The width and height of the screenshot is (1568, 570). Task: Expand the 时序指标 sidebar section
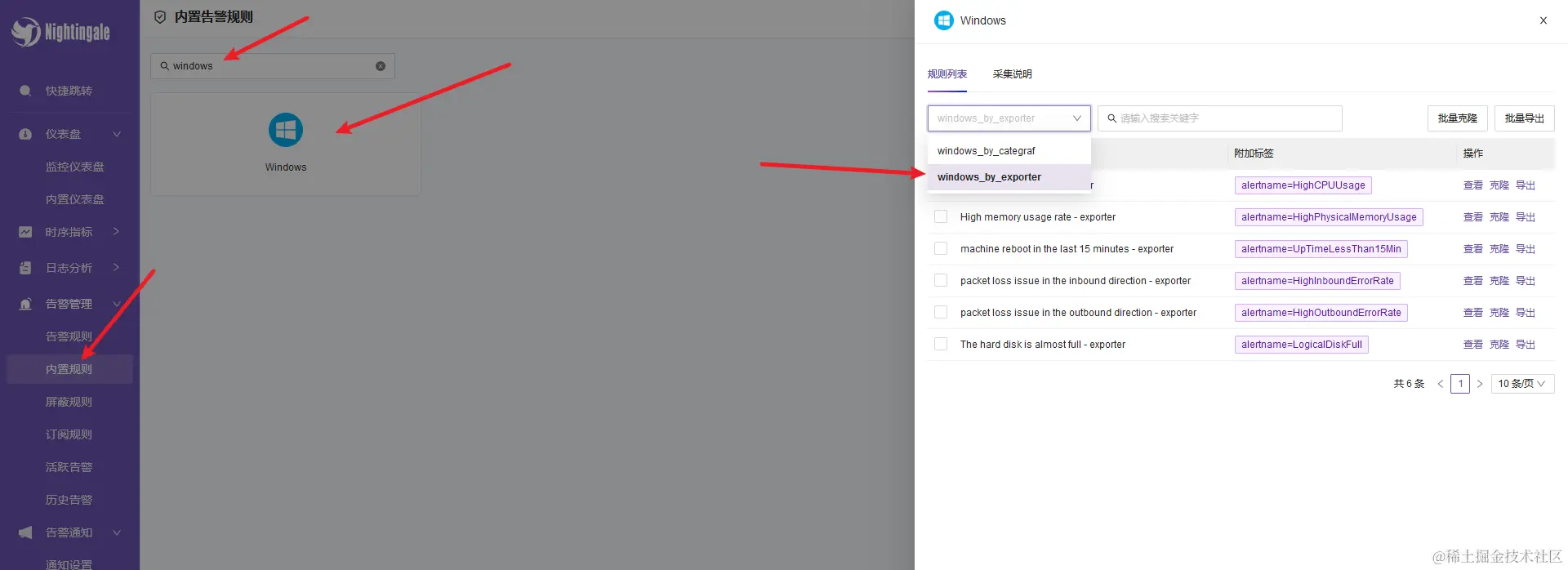click(x=117, y=232)
